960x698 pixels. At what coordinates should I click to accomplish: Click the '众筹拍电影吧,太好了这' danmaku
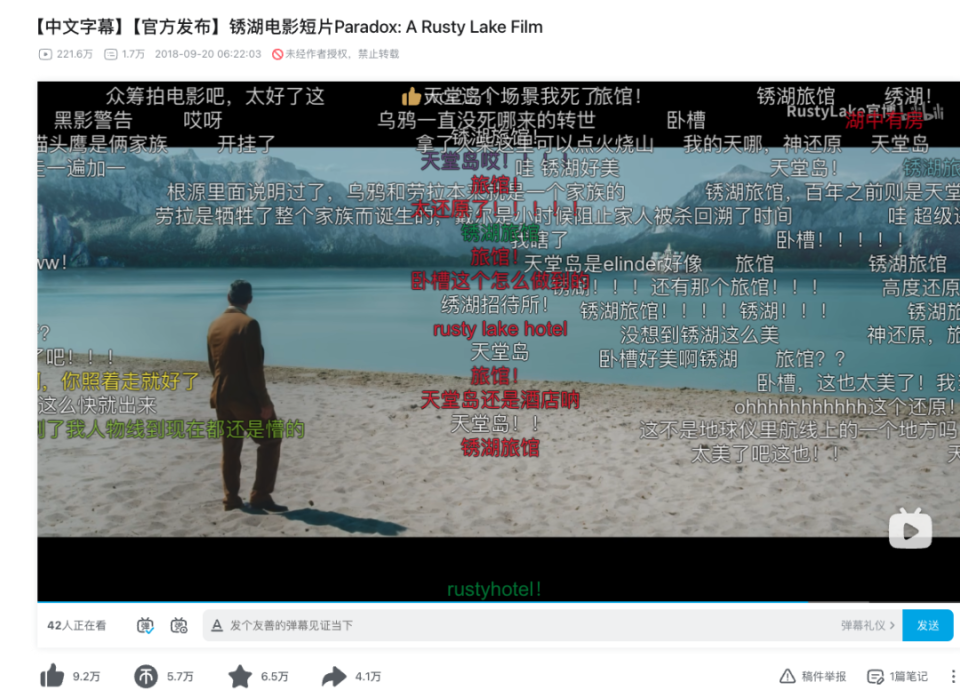(215, 96)
